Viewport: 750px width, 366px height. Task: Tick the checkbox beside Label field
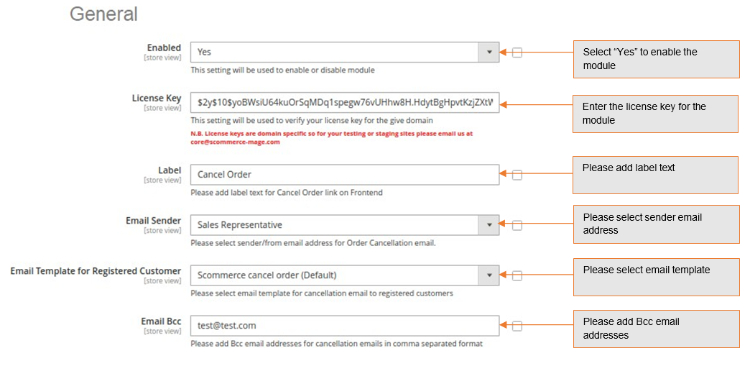[x=517, y=175]
